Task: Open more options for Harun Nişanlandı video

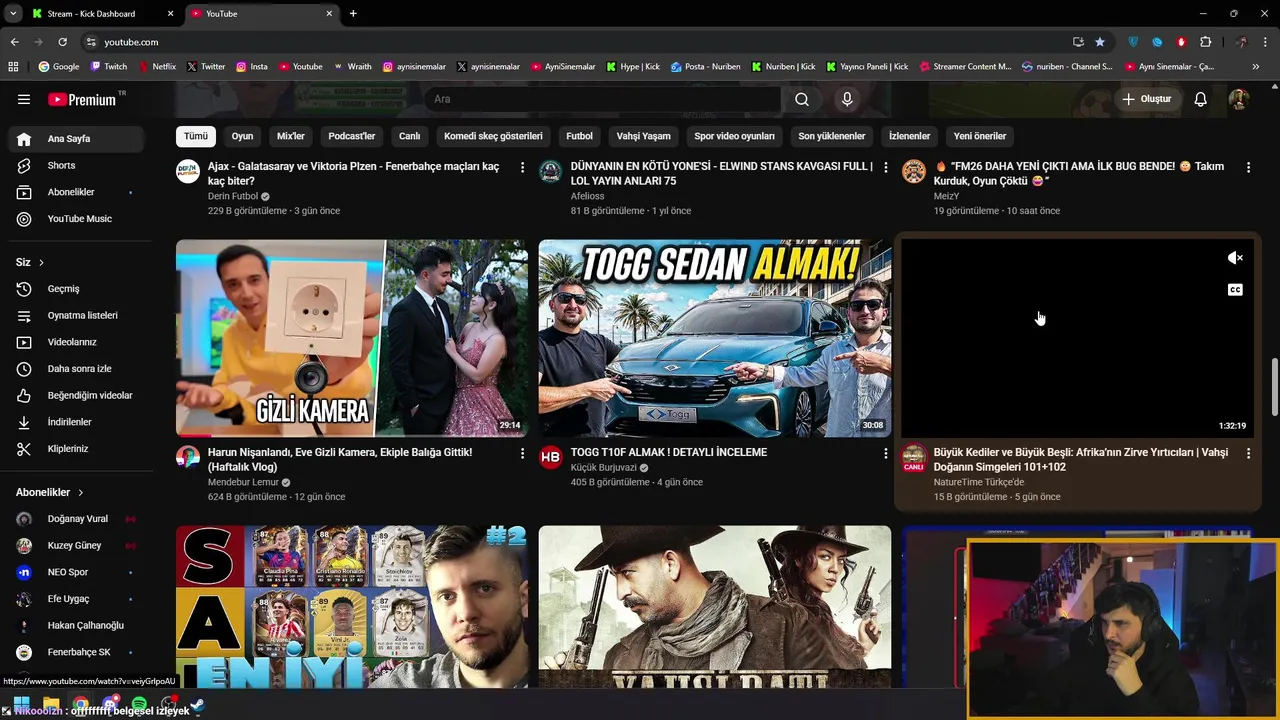Action: (x=522, y=453)
